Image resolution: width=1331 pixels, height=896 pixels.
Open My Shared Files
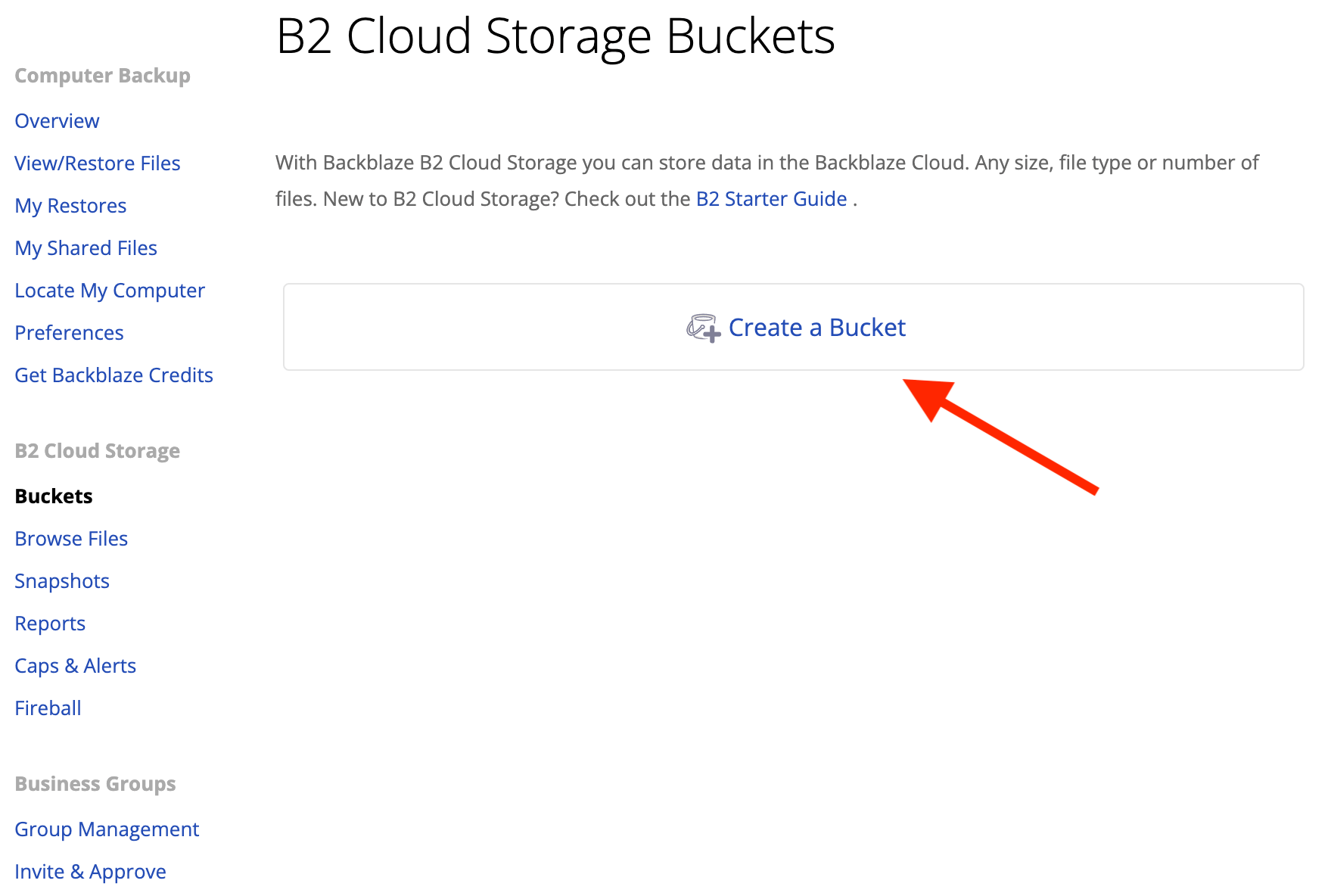coord(86,247)
